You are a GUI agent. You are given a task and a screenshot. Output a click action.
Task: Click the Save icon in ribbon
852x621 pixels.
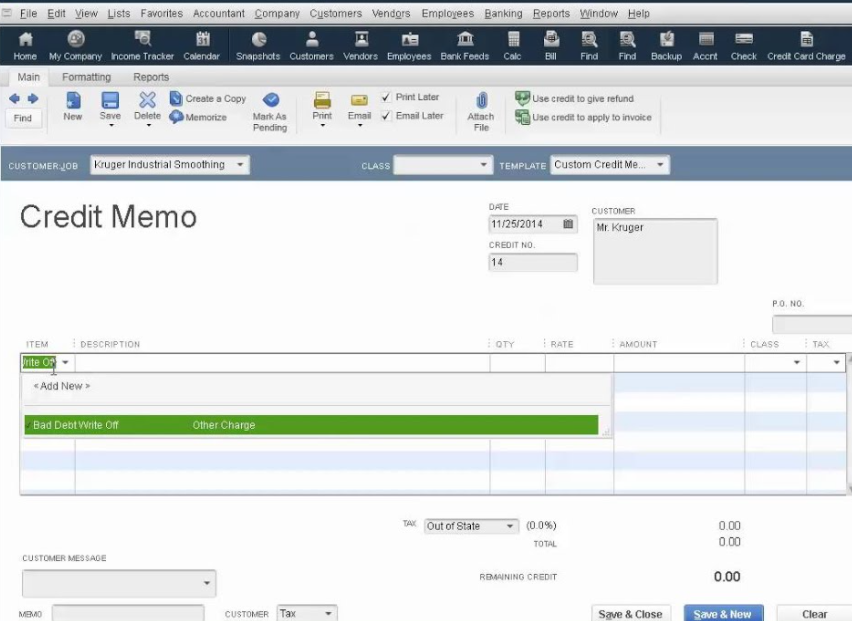click(x=110, y=106)
